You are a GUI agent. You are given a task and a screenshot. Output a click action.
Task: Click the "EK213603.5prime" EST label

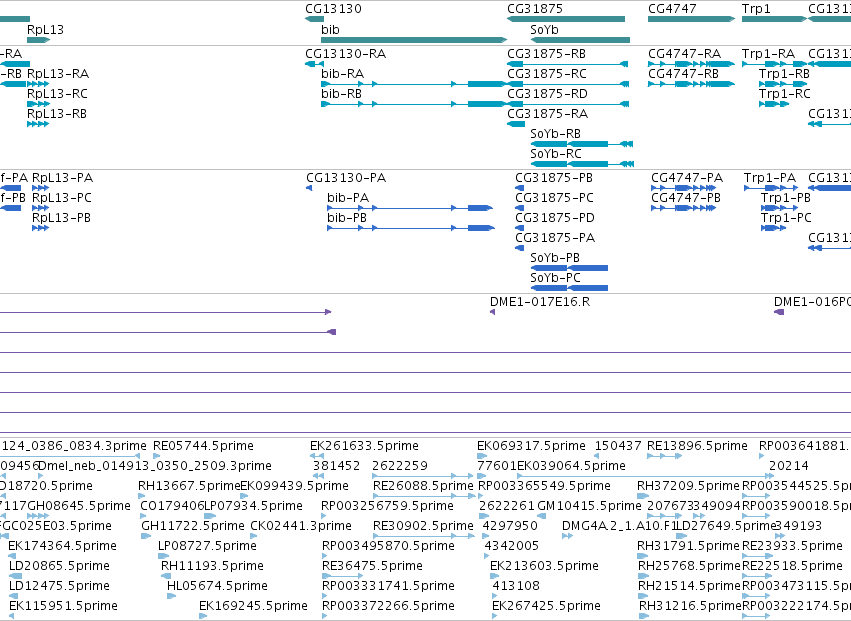coord(544,566)
